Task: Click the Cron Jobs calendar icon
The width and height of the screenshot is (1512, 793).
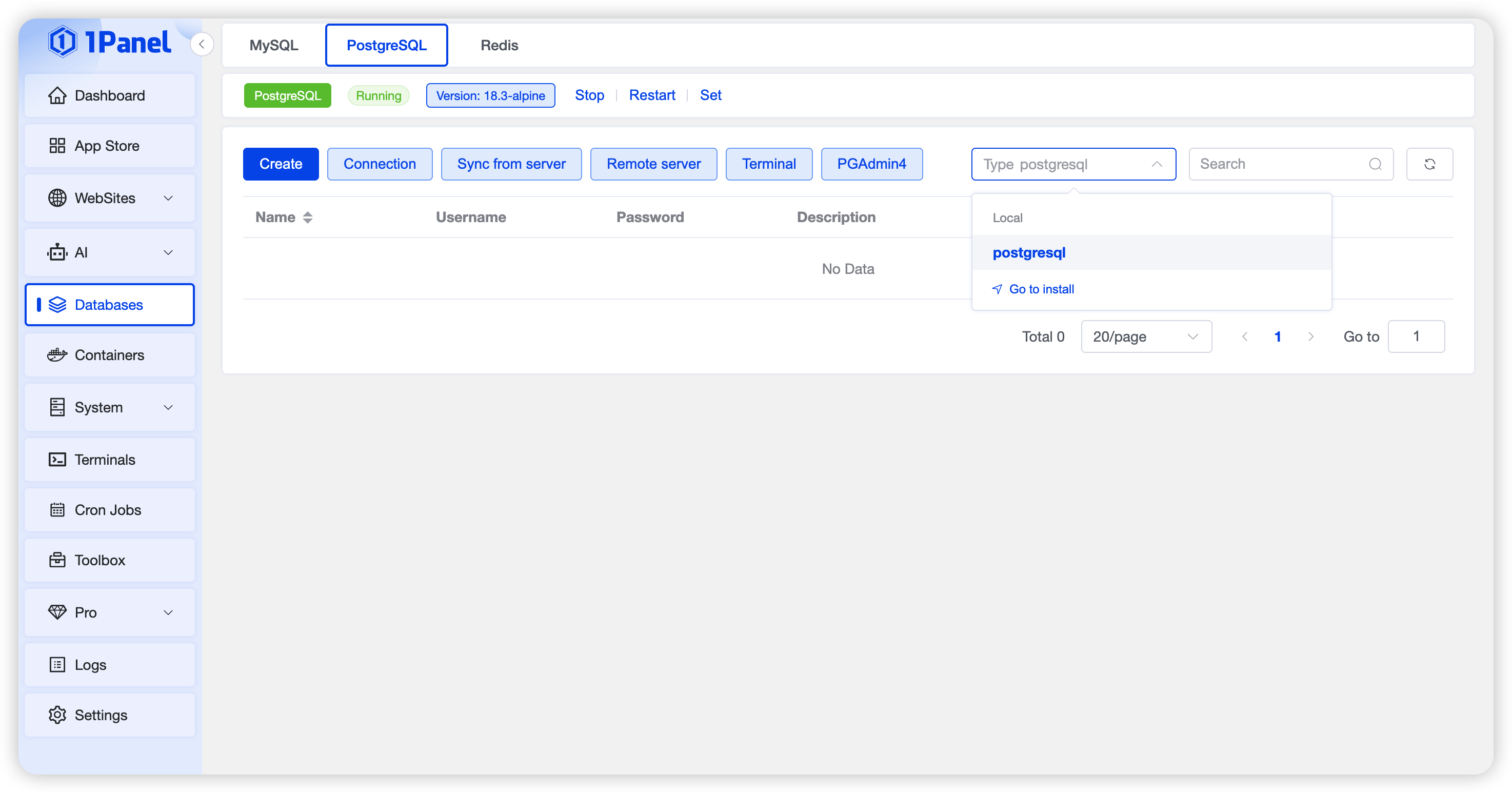Action: point(57,510)
